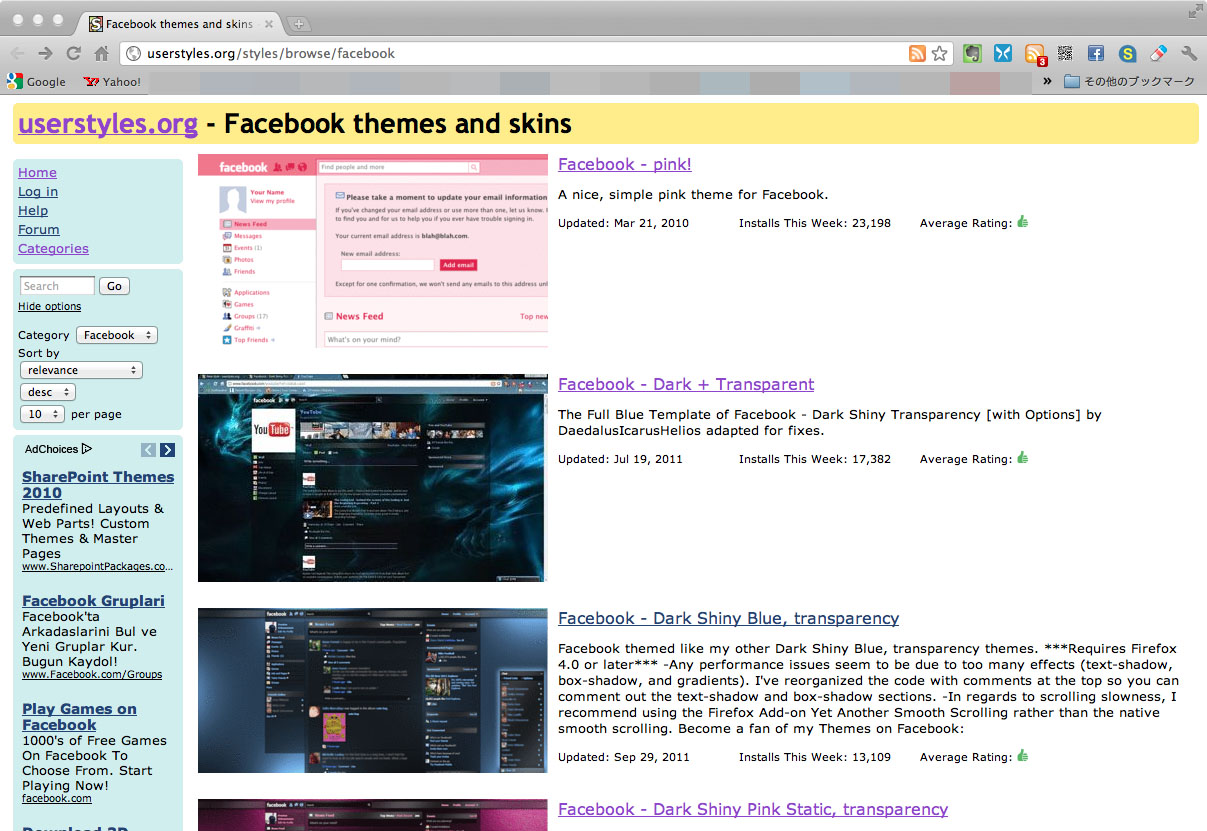
Task: Open the desc sort order dropdown
Action: [x=48, y=392]
